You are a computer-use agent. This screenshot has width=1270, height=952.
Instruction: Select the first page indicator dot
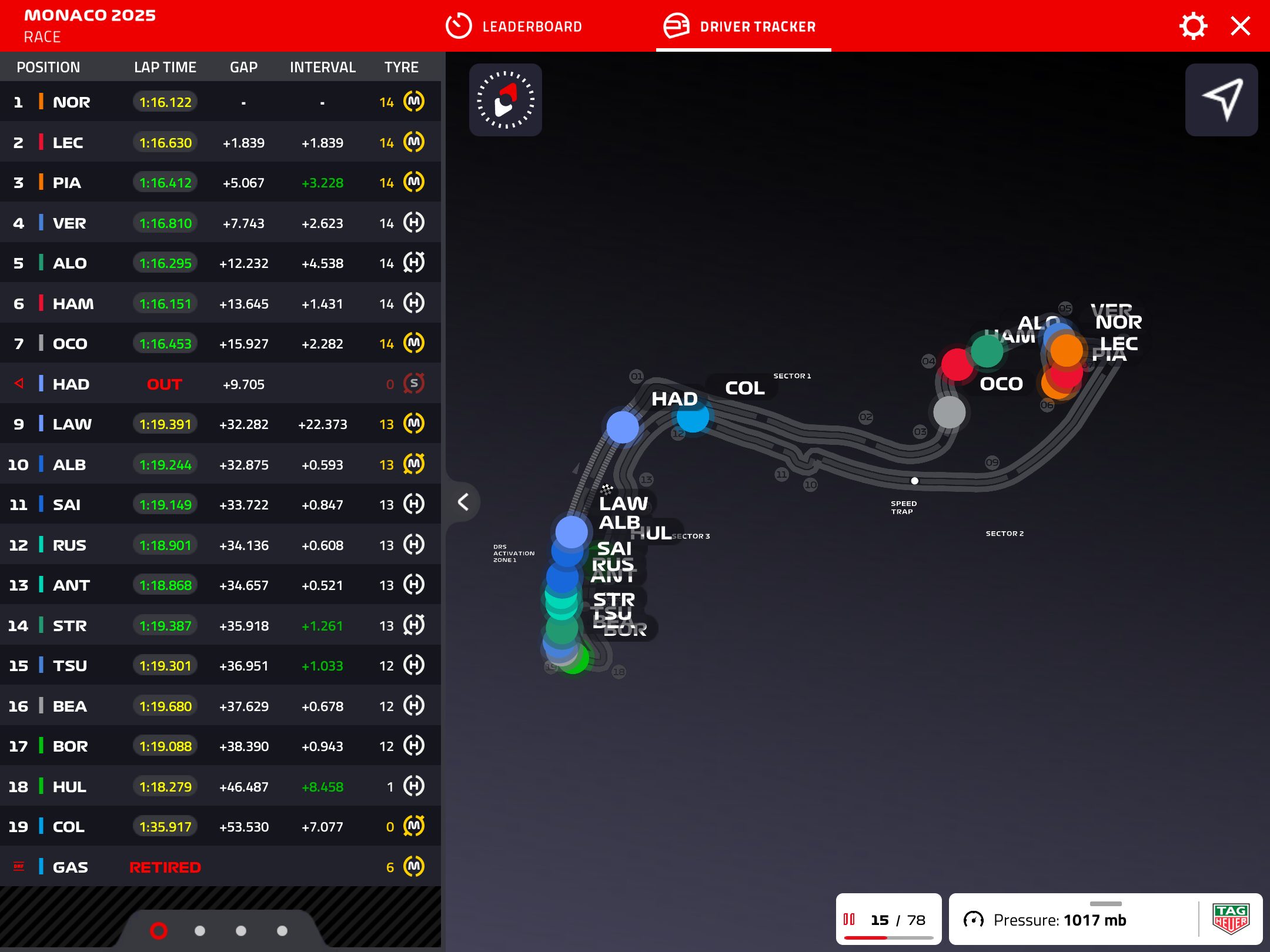point(159,931)
